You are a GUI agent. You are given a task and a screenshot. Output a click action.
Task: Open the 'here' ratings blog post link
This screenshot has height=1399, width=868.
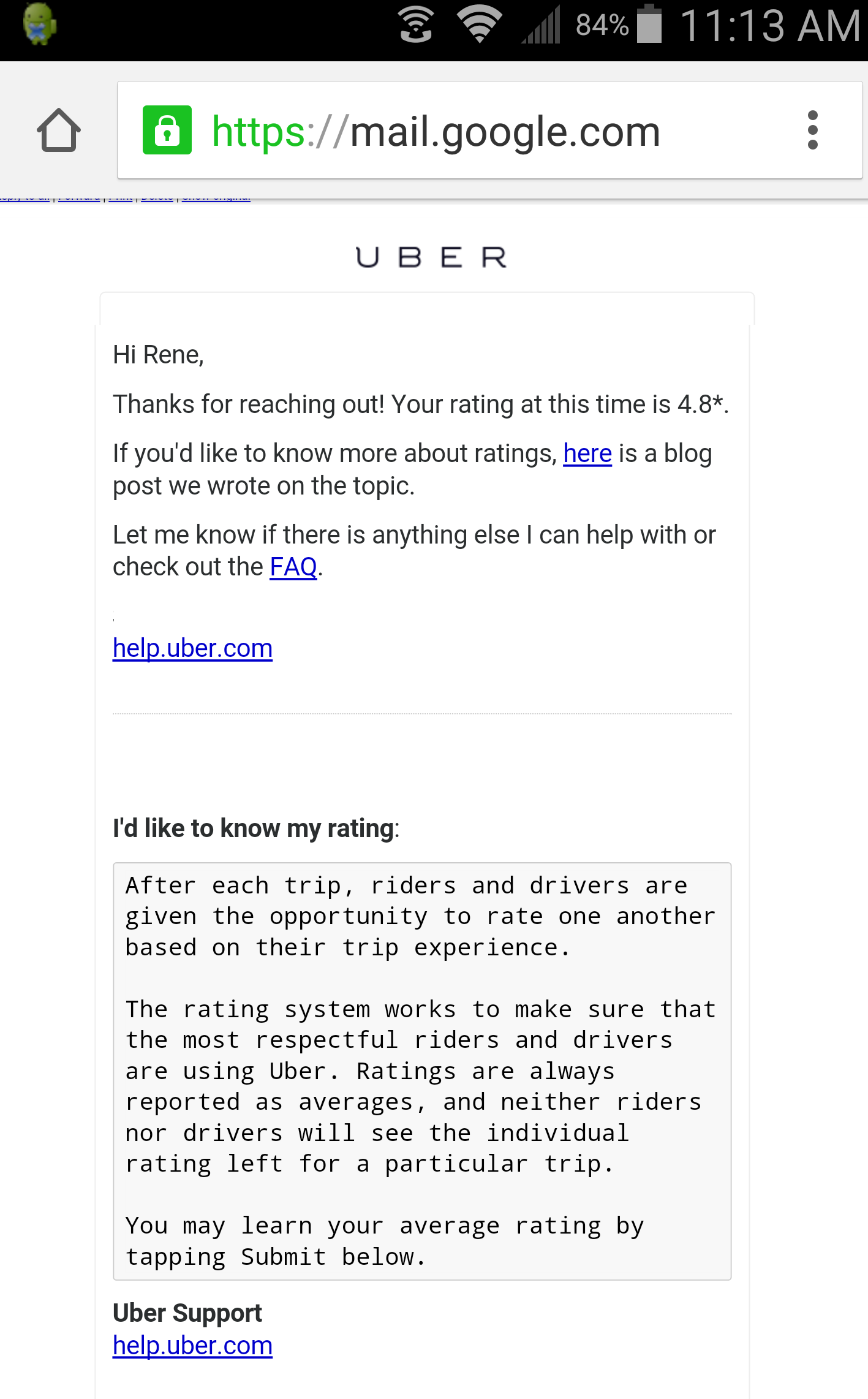(586, 453)
